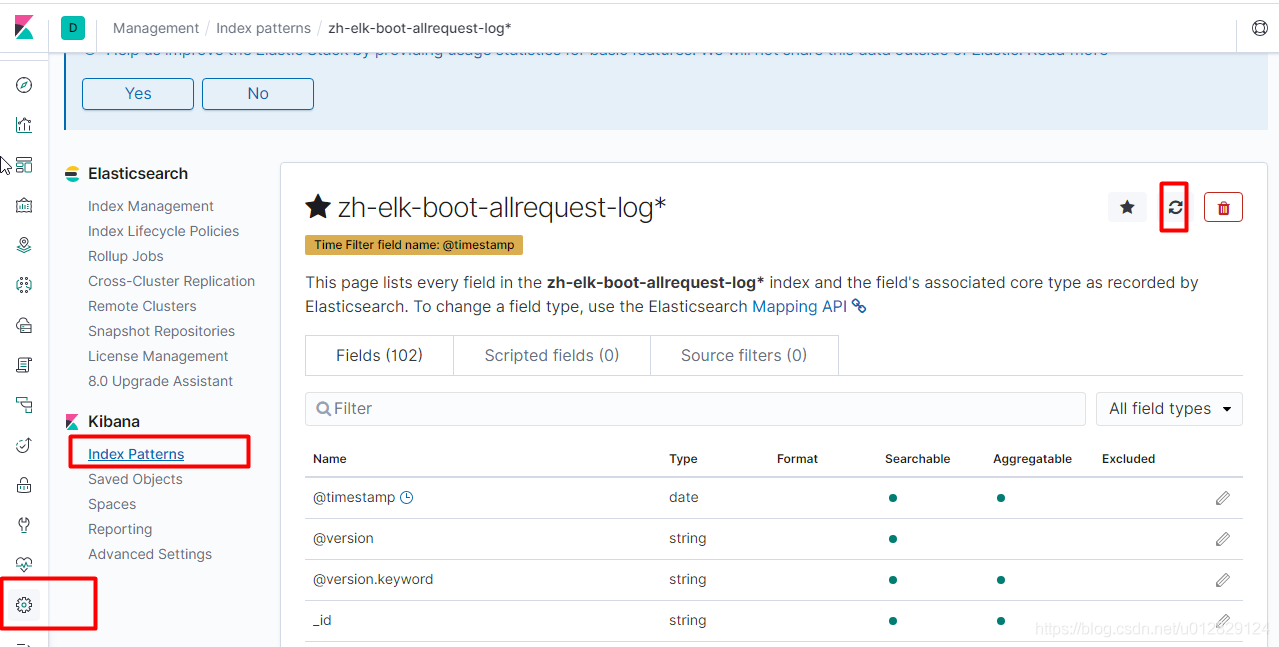Click No on the usage statistics banner
The image size is (1279, 647).
pyautogui.click(x=258, y=94)
